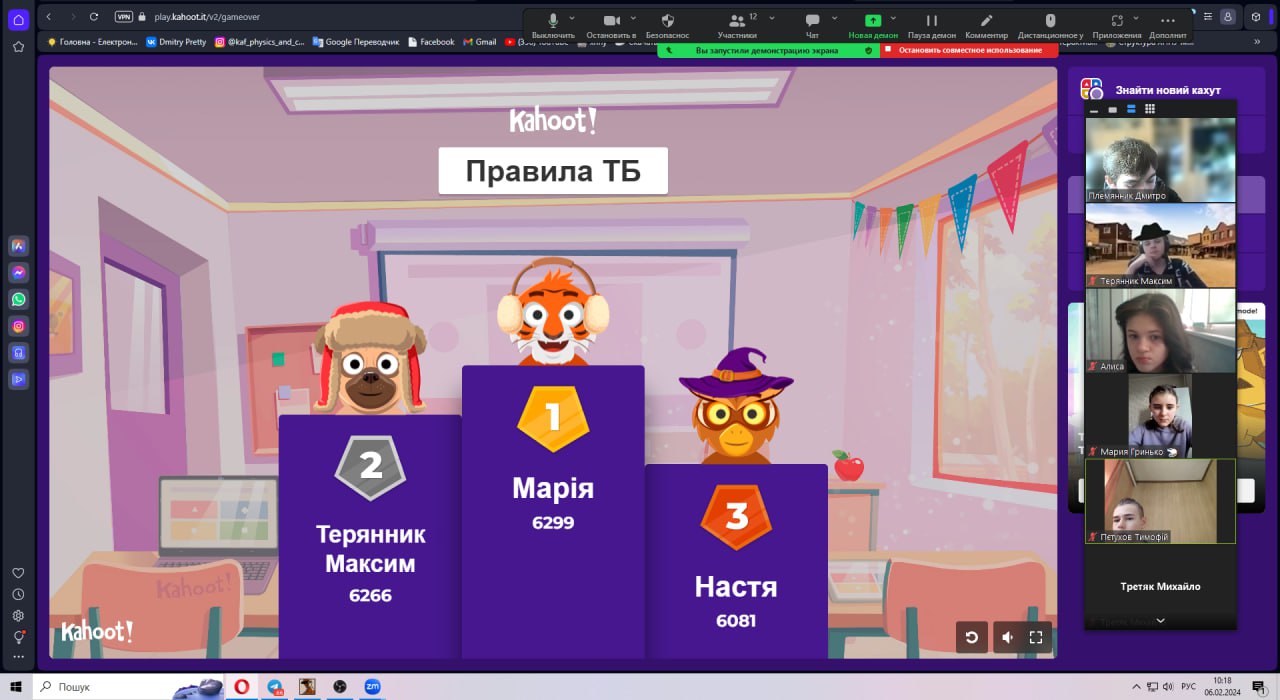Image resolution: width=1280 pixels, height=700 pixels.
Task: Select the annotate pencil tool
Action: [986, 21]
